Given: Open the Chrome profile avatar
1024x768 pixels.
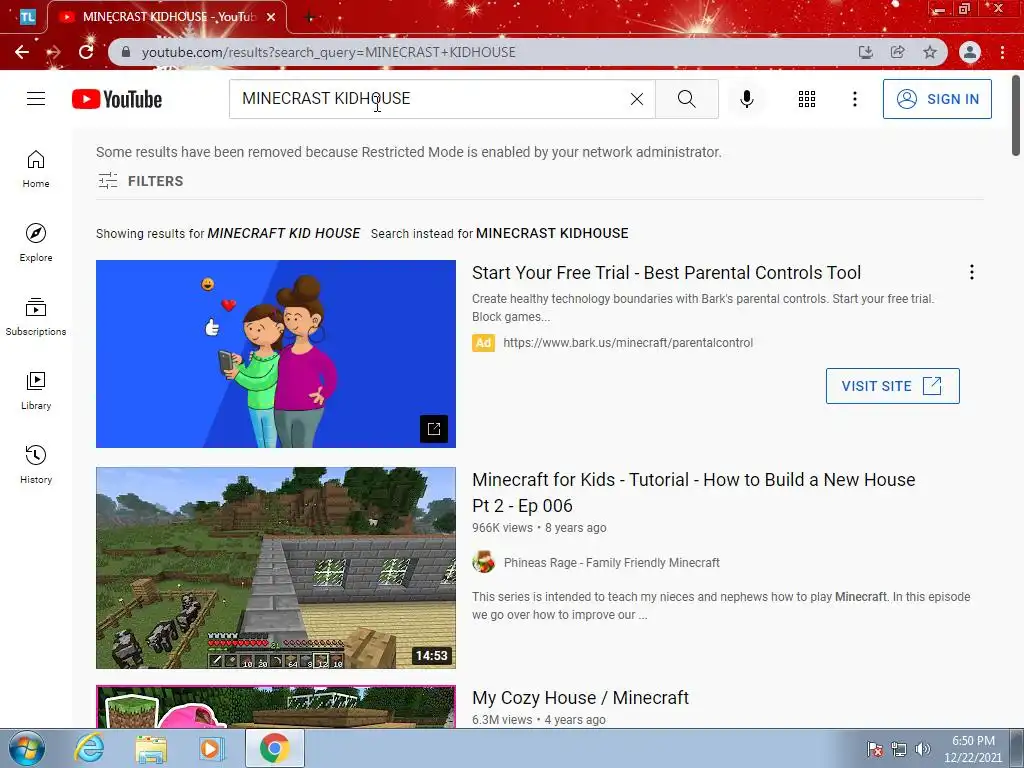Looking at the screenshot, I should click(x=970, y=52).
